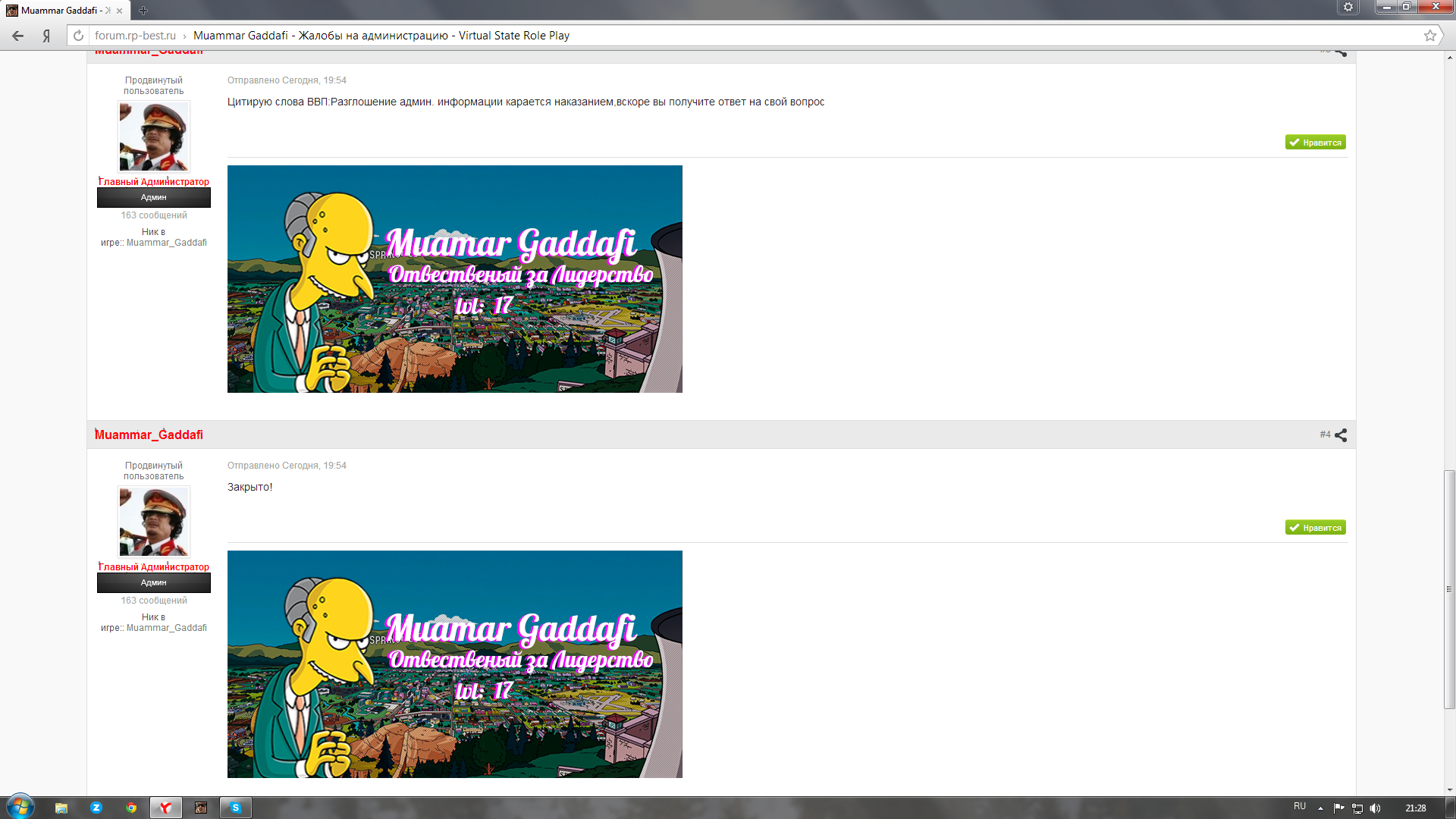Viewport: 1456px width, 819px height.
Task: Bookmark this page with the star icon
Action: (1430, 36)
